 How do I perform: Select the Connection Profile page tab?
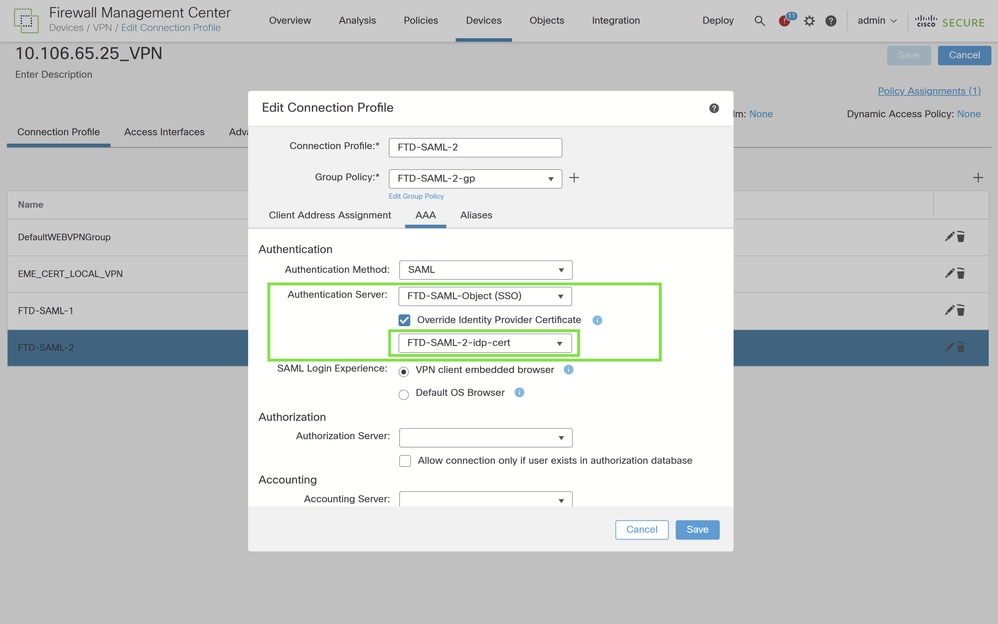point(59,132)
